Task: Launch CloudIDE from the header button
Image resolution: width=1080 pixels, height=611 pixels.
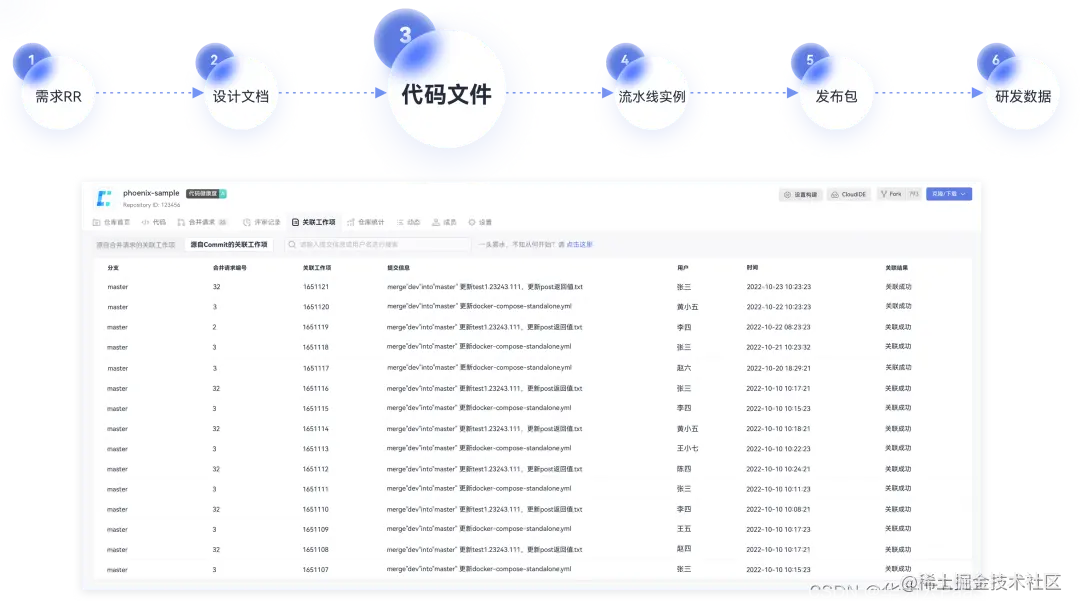Action: pos(849,194)
